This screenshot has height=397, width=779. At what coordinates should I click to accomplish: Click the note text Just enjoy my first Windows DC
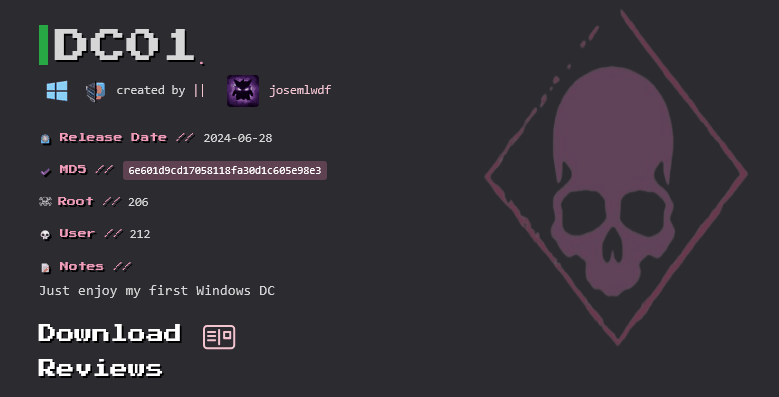157,291
